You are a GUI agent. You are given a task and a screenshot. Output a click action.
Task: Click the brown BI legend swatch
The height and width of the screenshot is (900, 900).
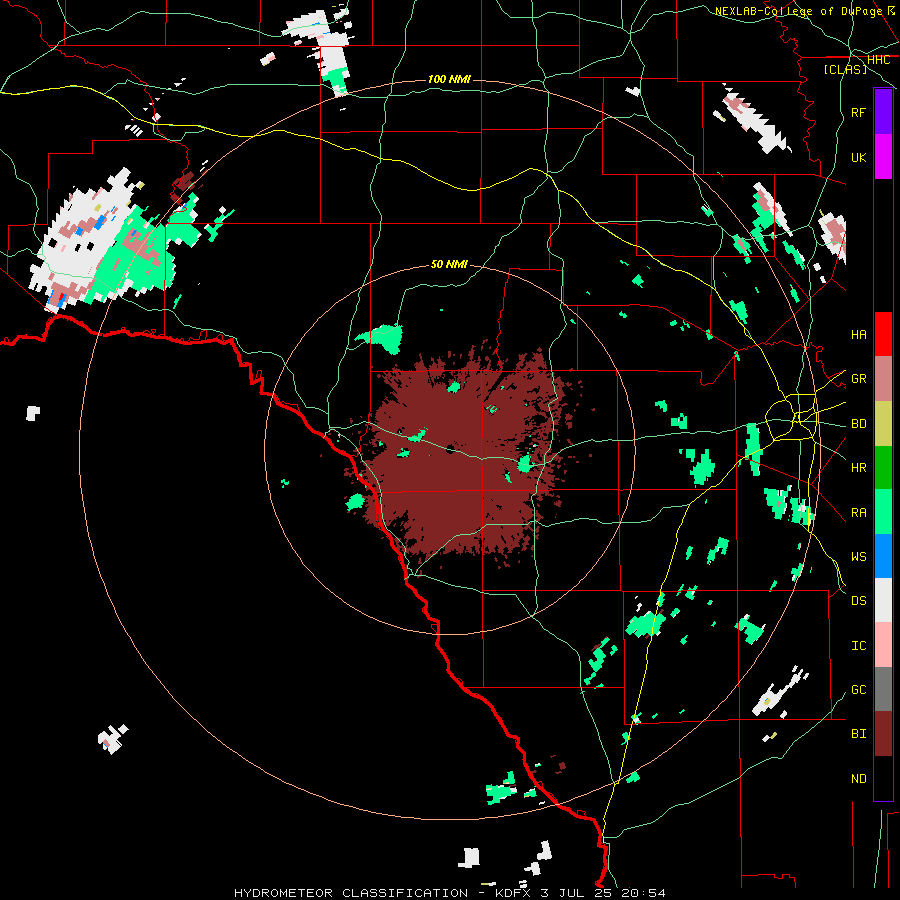pos(883,734)
